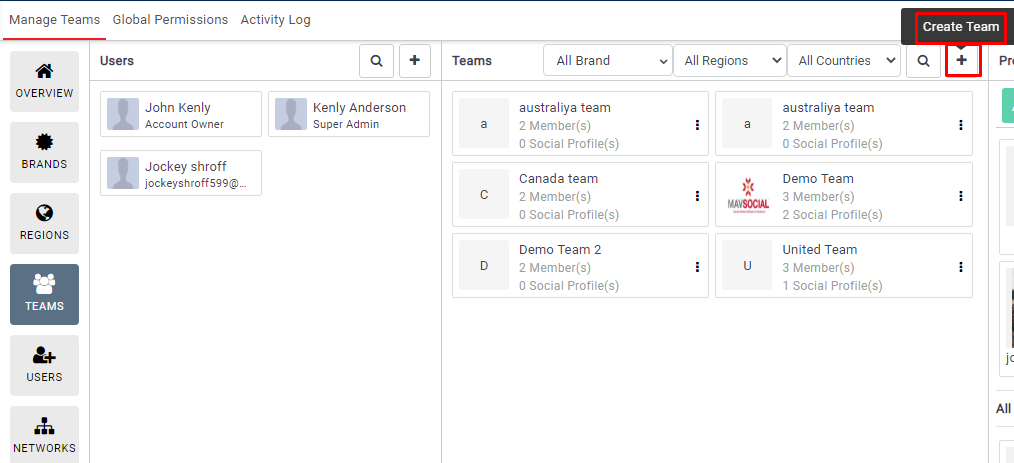Open the Users sidebar section
The height and width of the screenshot is (463, 1014).
point(44,365)
